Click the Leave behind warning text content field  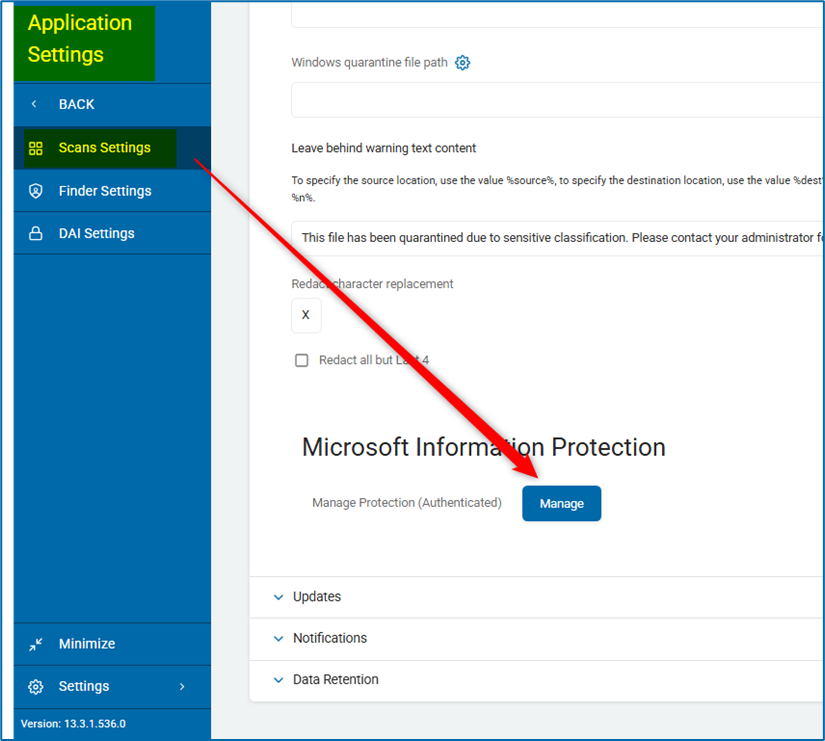click(x=558, y=238)
